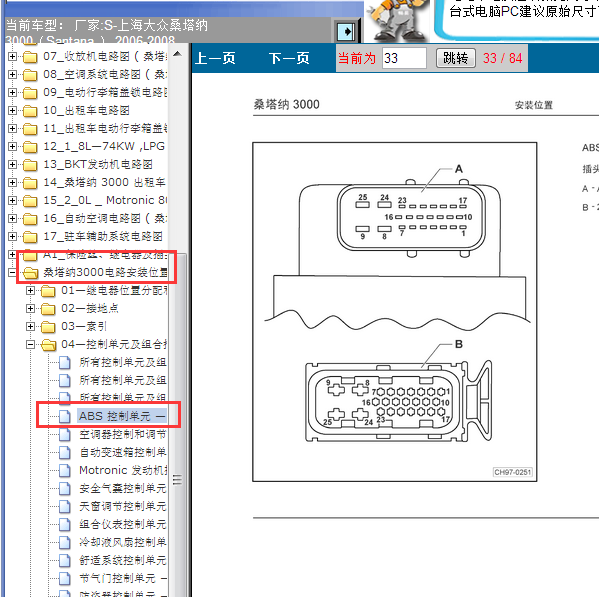Image resolution: width=599 pixels, height=597 pixels.
Task: Expand the 03—索引 subfolder
Action: click(x=30, y=327)
